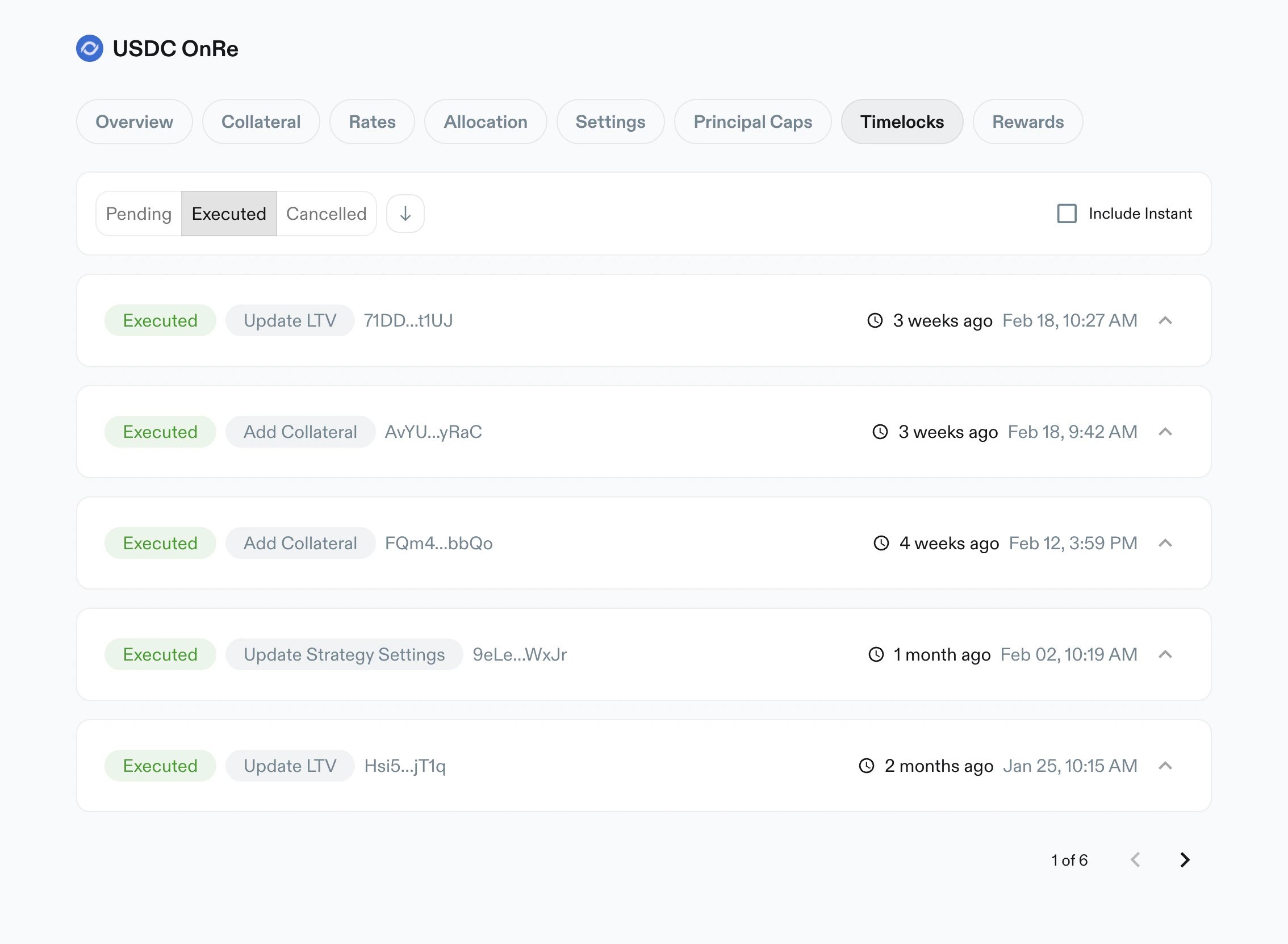The width and height of the screenshot is (1288, 944).
Task: Click clock icon on 71DD...t1UJ row
Action: coord(875,320)
